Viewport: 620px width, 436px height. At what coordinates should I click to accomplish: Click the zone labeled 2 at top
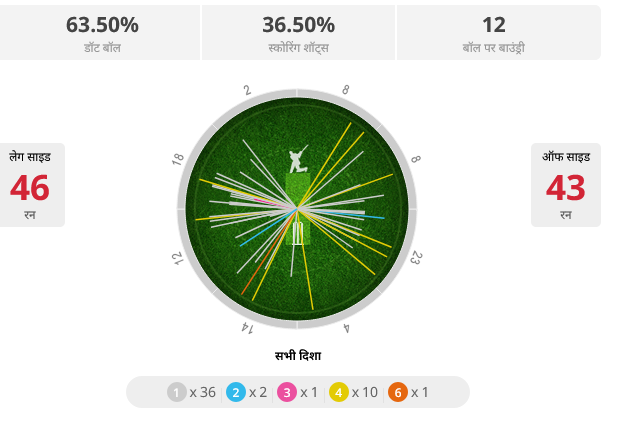(247, 90)
